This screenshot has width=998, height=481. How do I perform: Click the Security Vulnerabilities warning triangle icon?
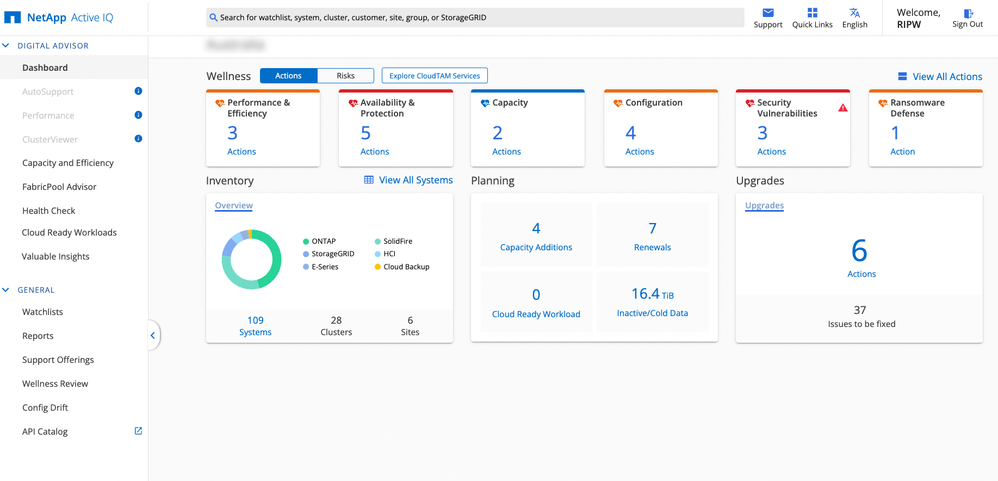pos(843,108)
